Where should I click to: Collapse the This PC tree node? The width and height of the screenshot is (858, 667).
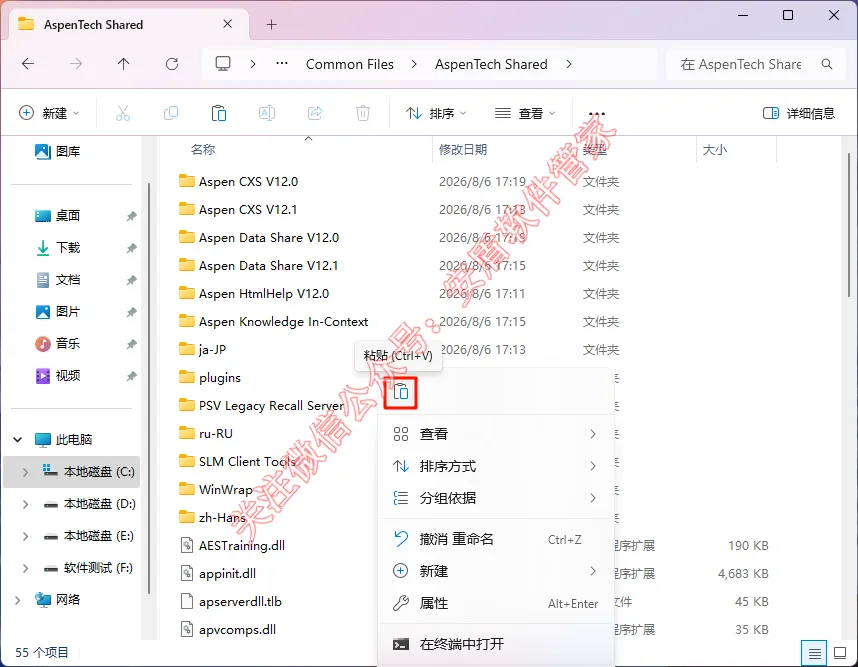tap(18, 439)
